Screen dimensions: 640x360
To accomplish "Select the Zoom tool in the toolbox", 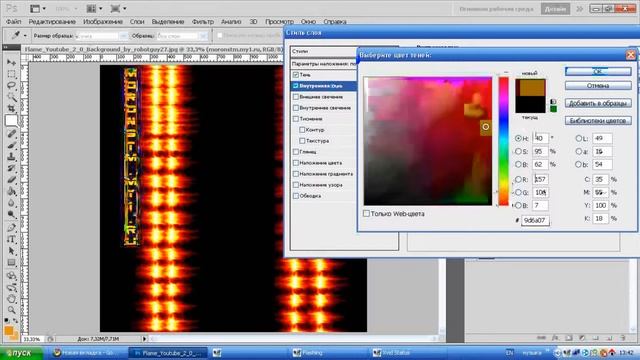I will click(11, 310).
